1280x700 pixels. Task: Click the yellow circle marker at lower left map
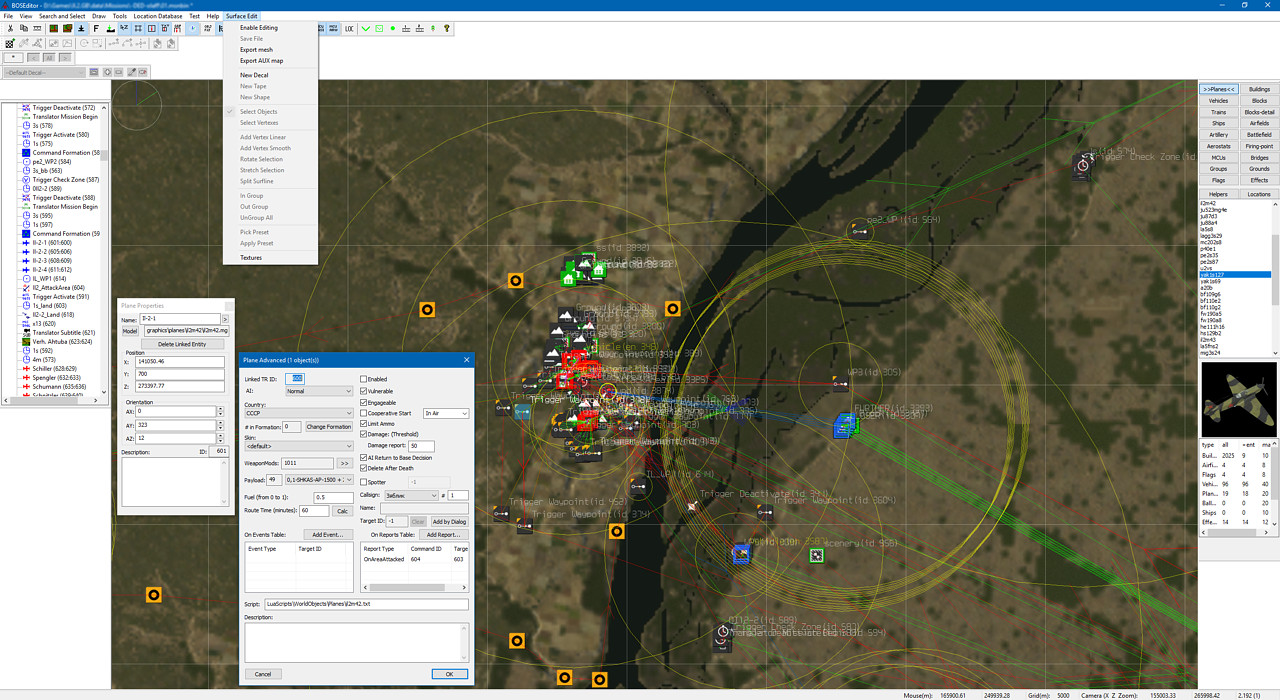(154, 595)
